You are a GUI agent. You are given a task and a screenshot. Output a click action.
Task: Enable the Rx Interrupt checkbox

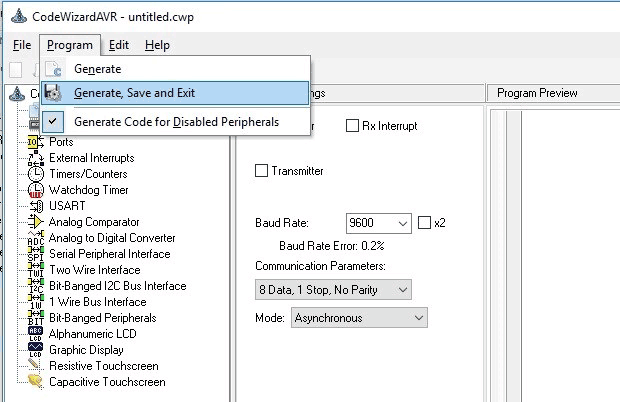click(352, 126)
